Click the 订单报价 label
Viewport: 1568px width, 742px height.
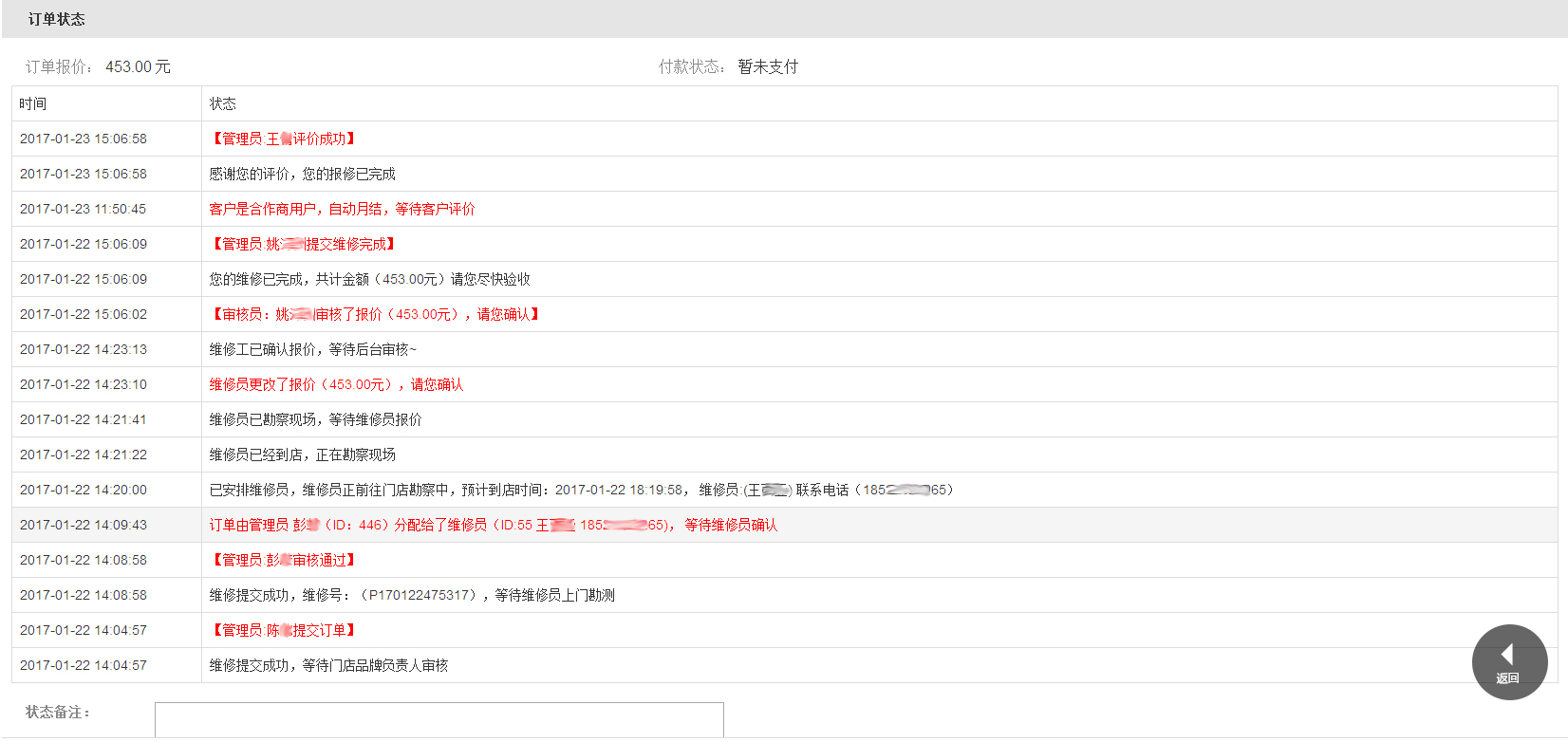tap(59, 66)
